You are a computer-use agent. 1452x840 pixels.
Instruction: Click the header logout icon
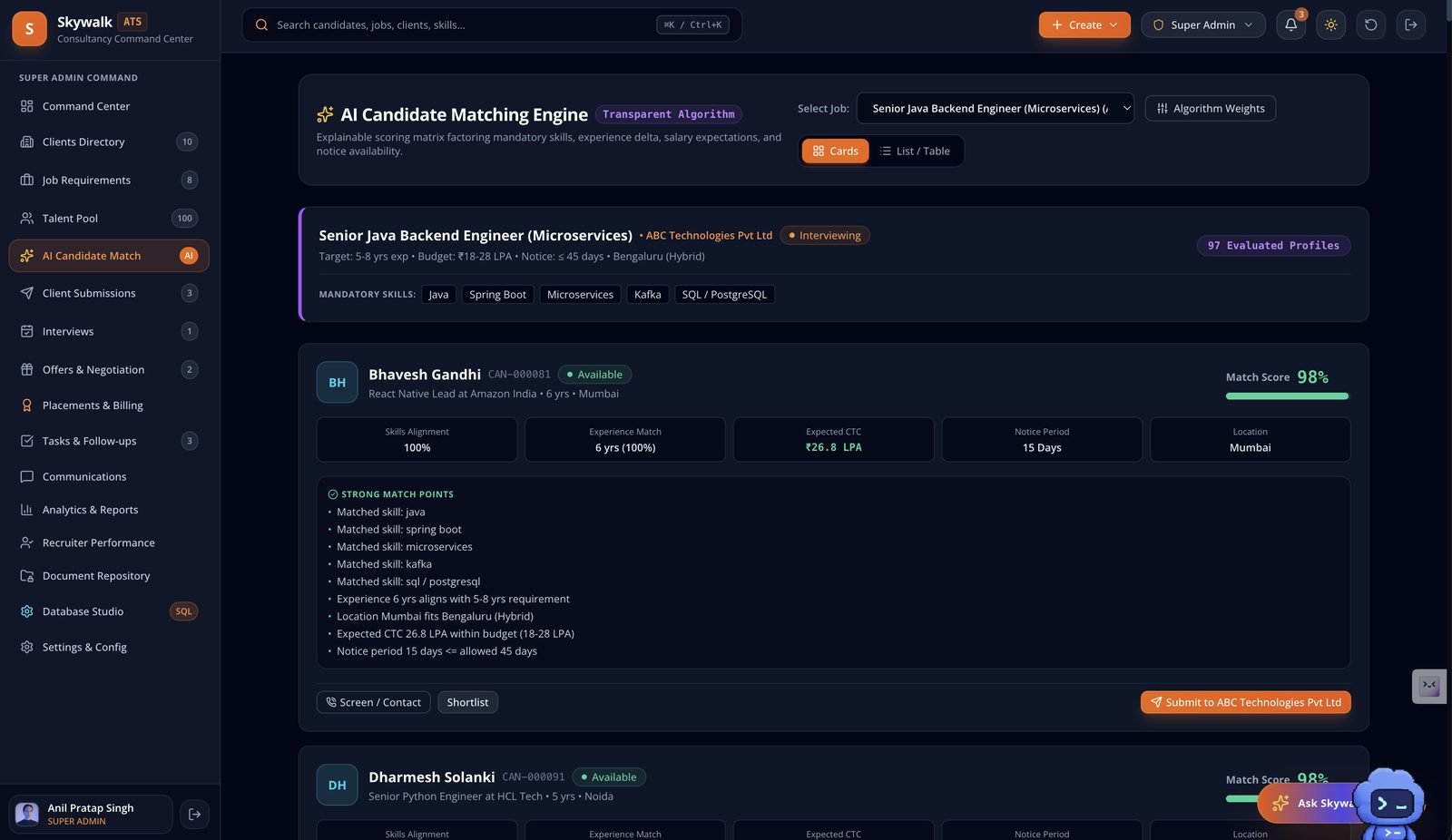(1411, 24)
